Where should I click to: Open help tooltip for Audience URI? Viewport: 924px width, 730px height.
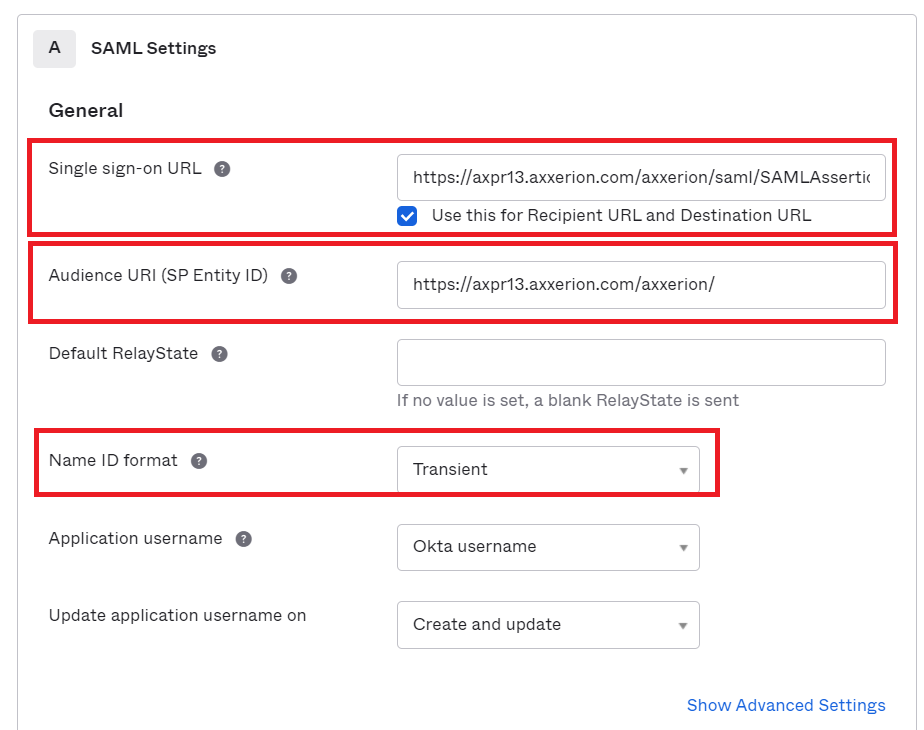[x=289, y=276]
